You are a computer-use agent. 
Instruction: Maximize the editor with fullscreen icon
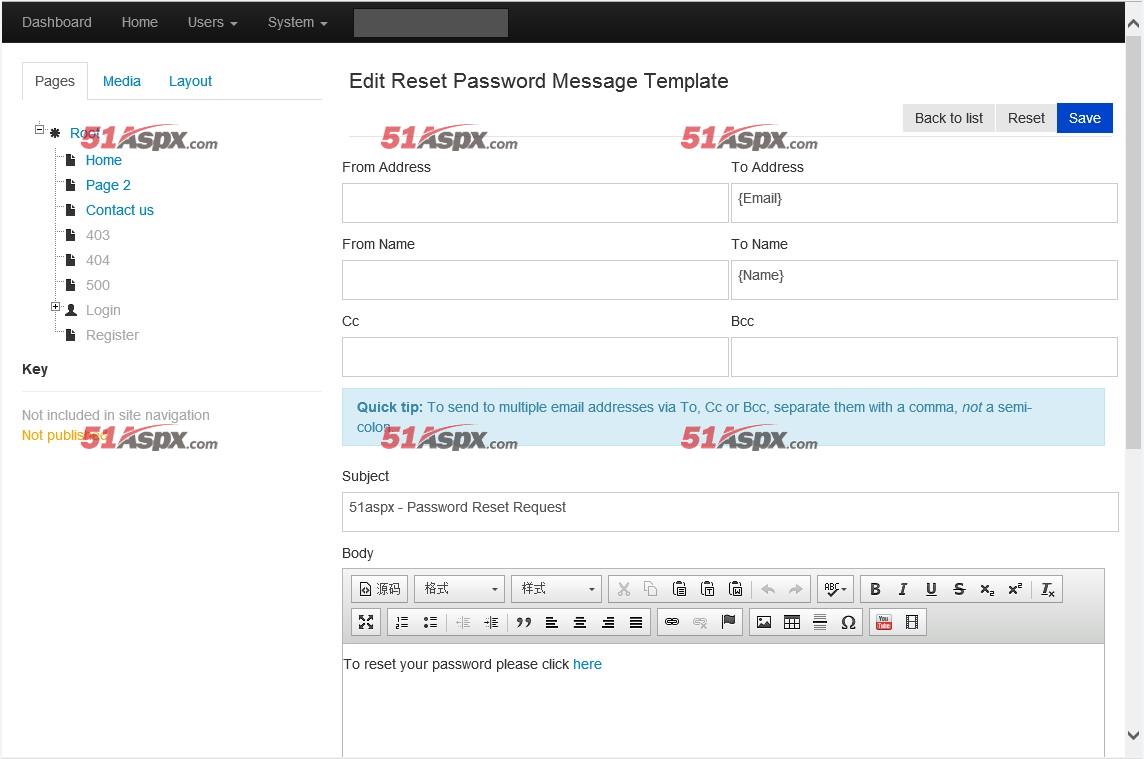(366, 623)
